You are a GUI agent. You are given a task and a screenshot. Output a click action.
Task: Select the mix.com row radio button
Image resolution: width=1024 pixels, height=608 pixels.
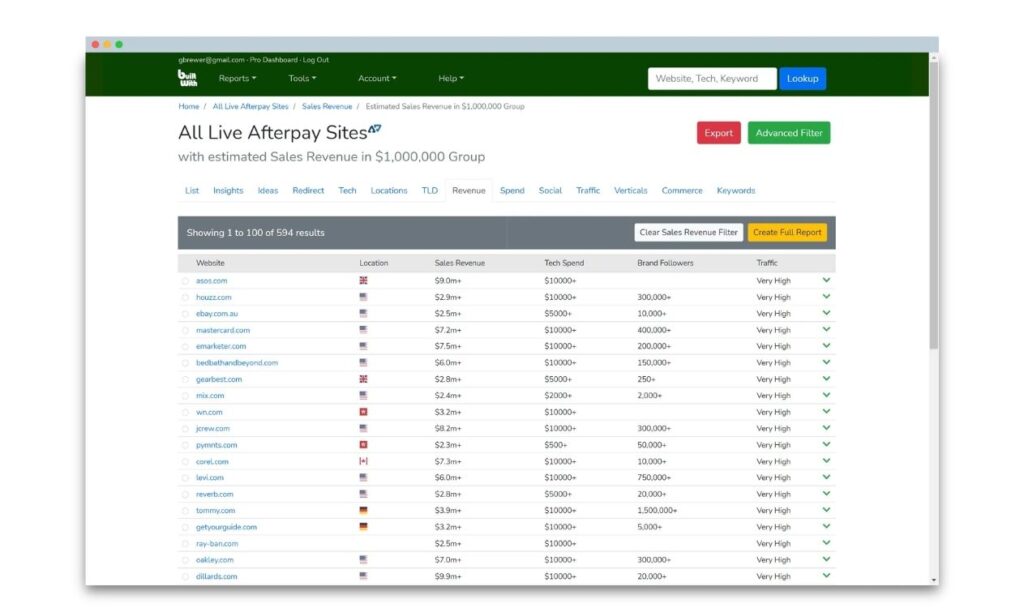[185, 396]
